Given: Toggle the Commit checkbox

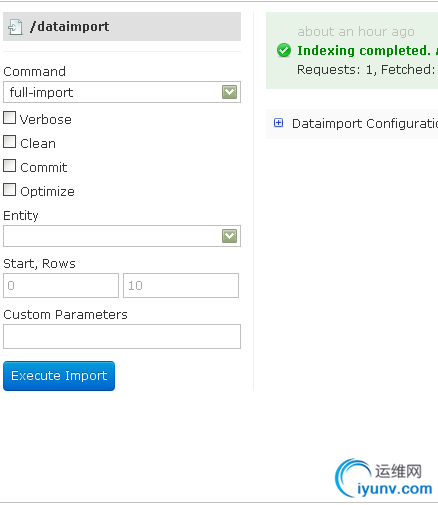Looking at the screenshot, I should click(9, 166).
